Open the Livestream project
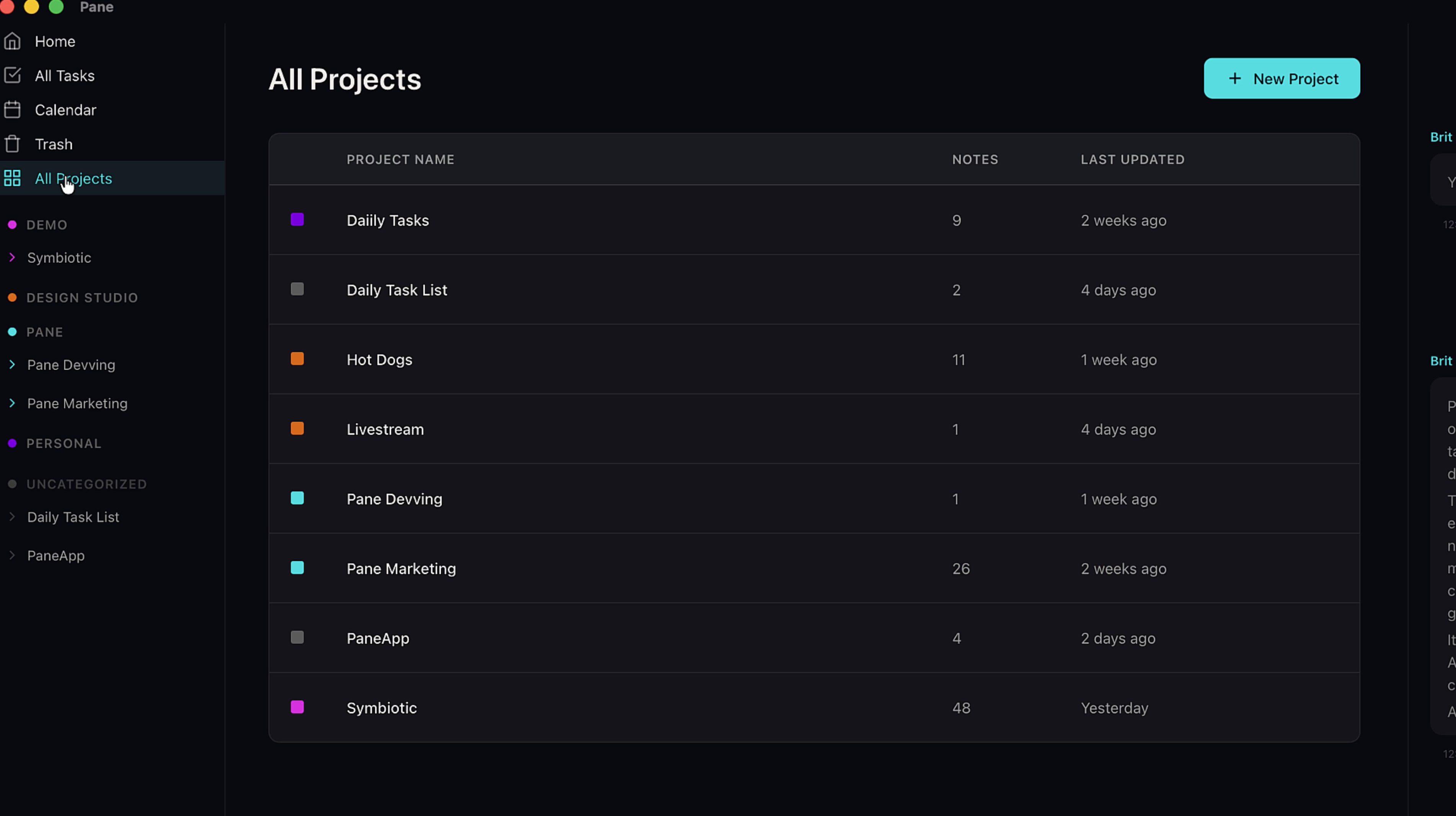Screen dimensions: 1456x816 815,429
